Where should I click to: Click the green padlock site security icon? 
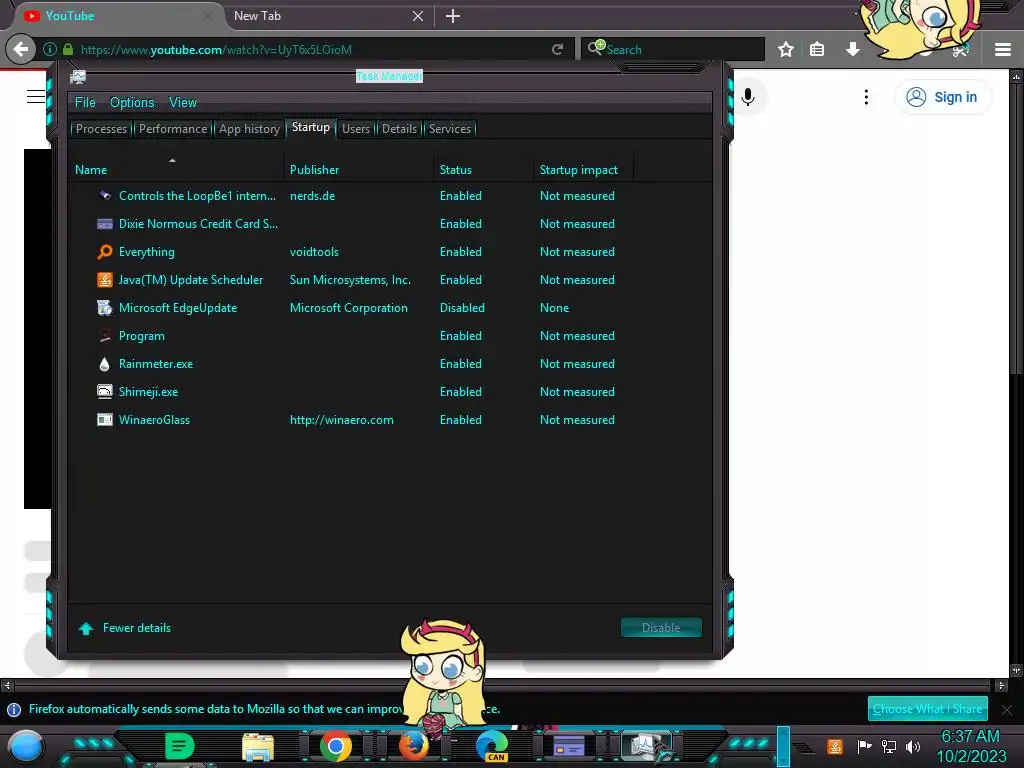coord(68,50)
